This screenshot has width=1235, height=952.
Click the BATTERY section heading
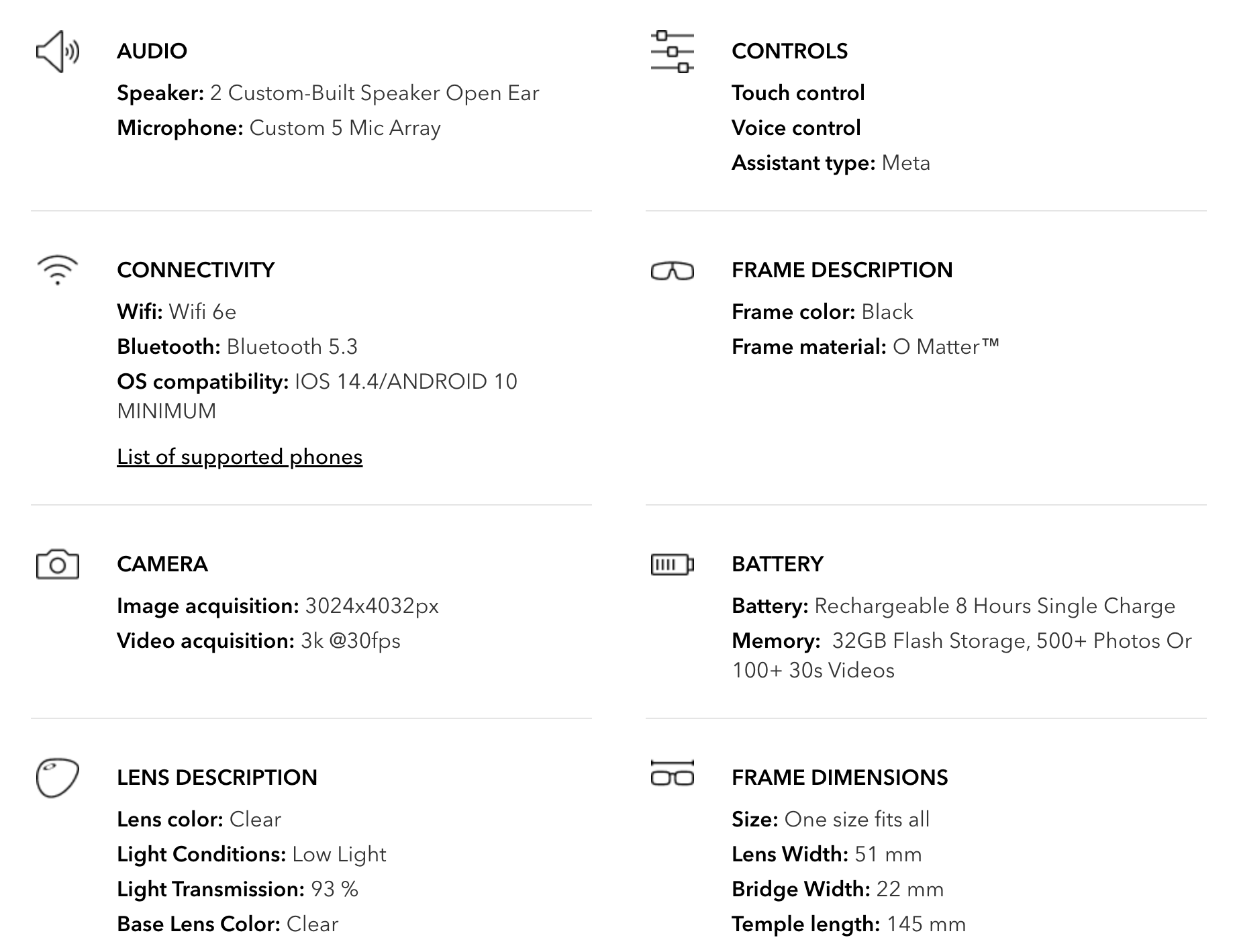click(777, 565)
